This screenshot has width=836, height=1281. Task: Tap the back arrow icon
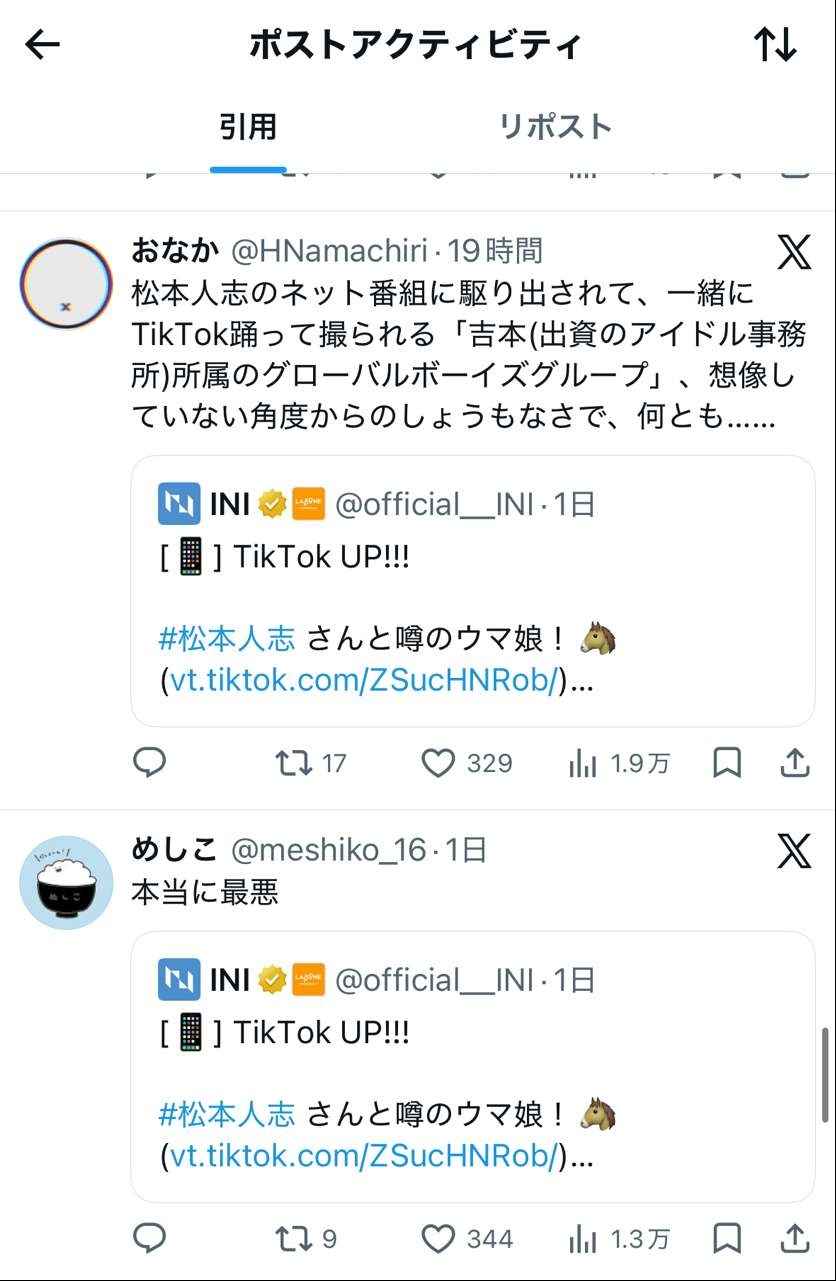[x=43, y=45]
